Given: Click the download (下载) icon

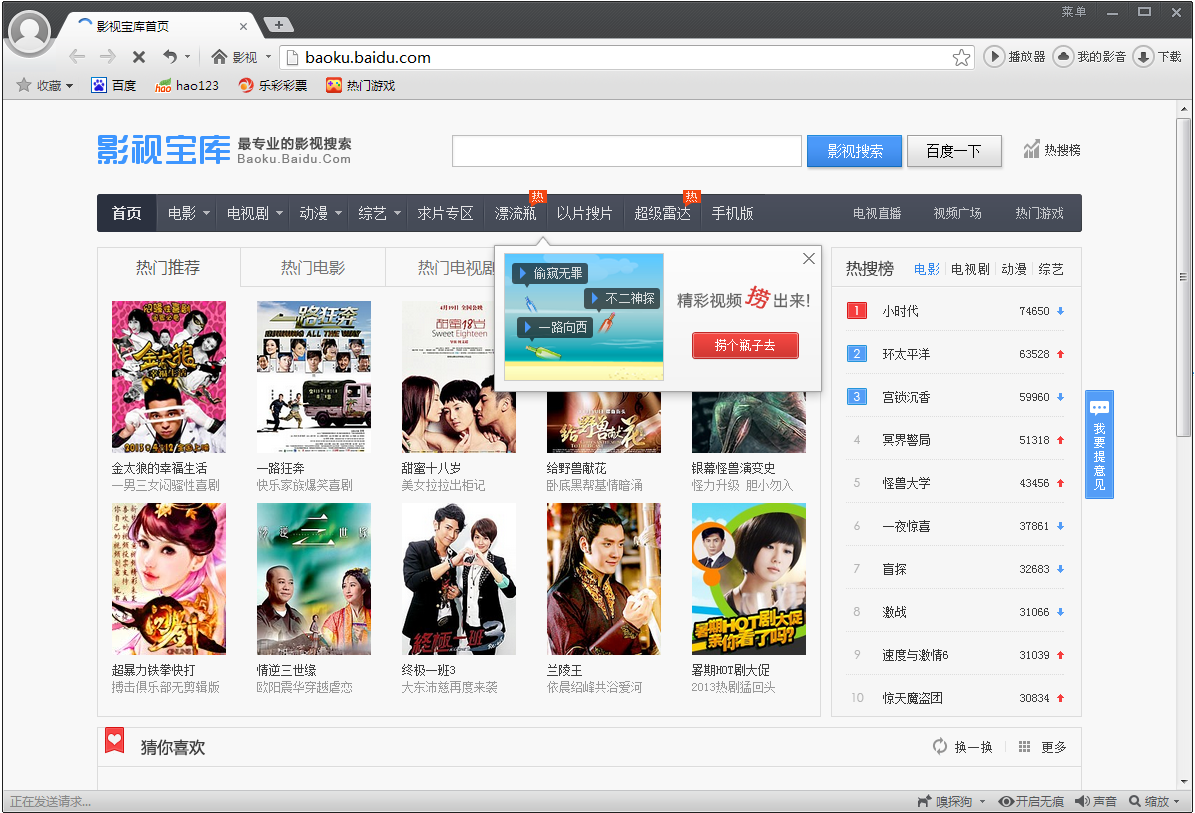Looking at the screenshot, I should point(1144,57).
